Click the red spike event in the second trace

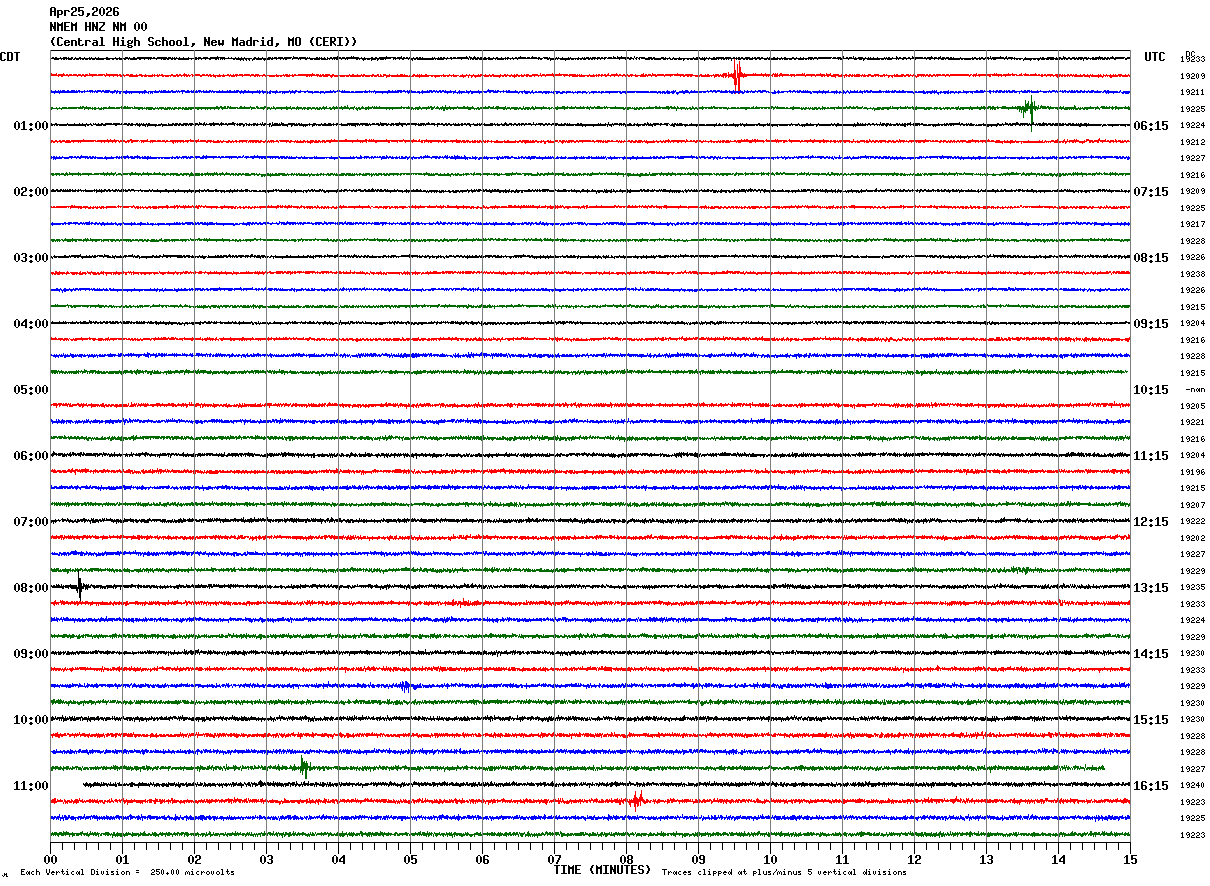737,76
